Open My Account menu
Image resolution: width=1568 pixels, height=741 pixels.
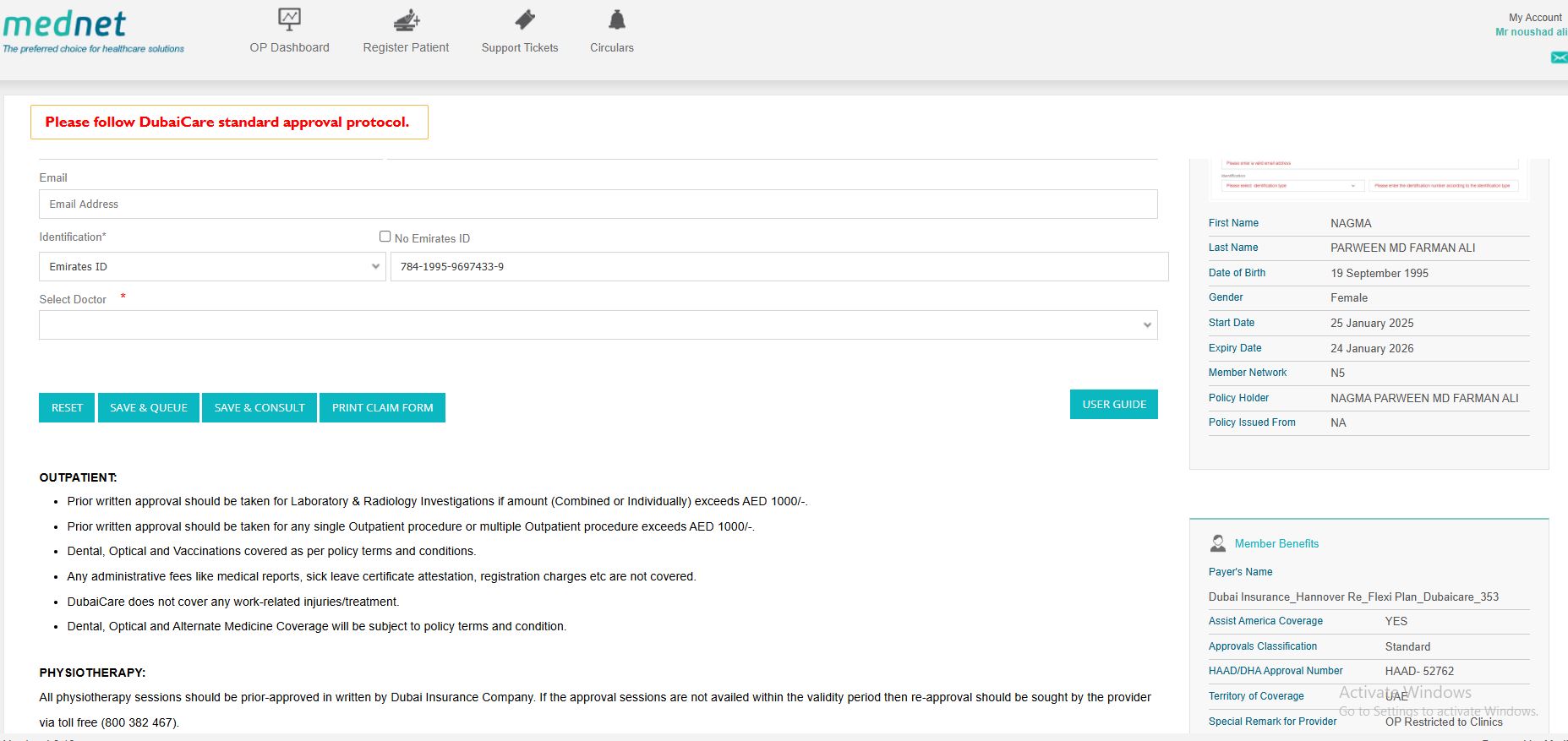coord(1535,18)
